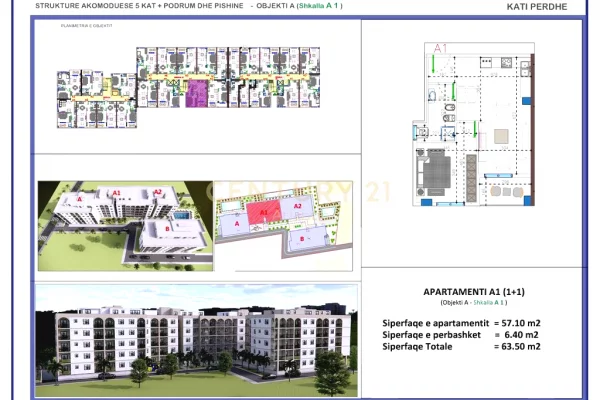Open the 3D aerial render of buildings
The image size is (600, 400).
coord(125,226)
